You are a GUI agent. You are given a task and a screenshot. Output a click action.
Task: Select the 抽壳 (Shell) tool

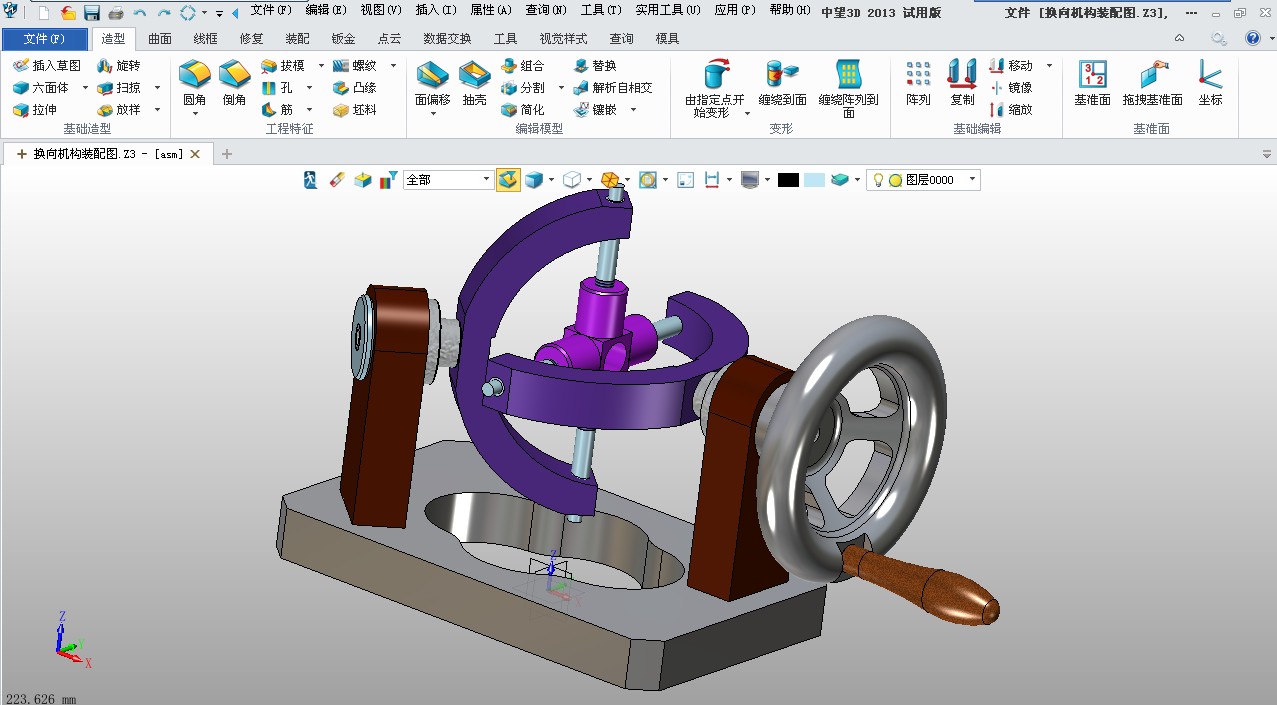coord(475,83)
